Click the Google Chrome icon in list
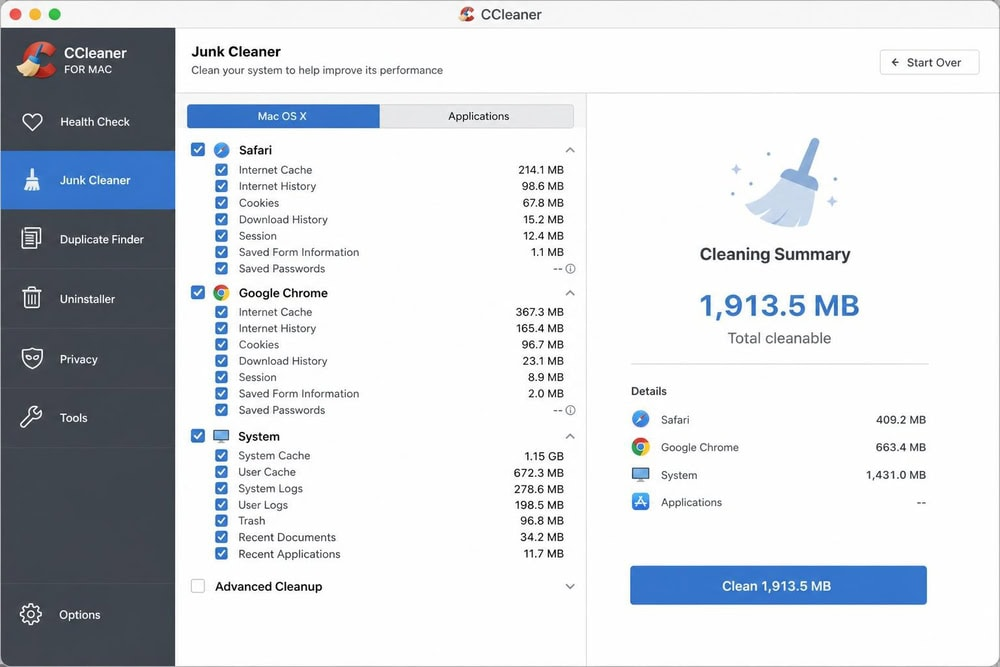Screen dimensions: 1000x667 [221, 293]
